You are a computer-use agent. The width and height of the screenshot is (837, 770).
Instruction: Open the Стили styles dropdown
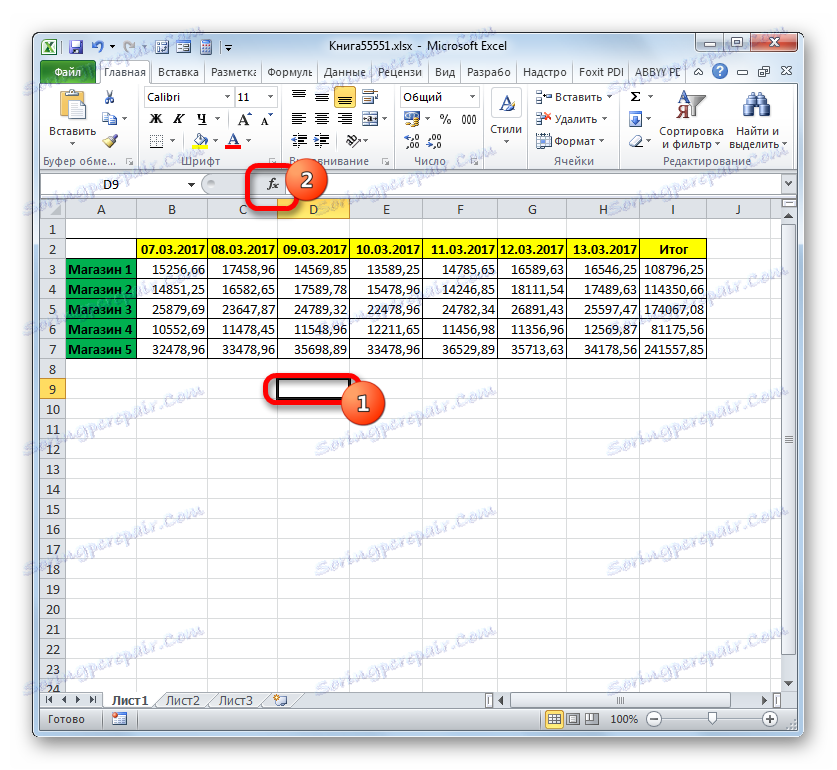[506, 117]
